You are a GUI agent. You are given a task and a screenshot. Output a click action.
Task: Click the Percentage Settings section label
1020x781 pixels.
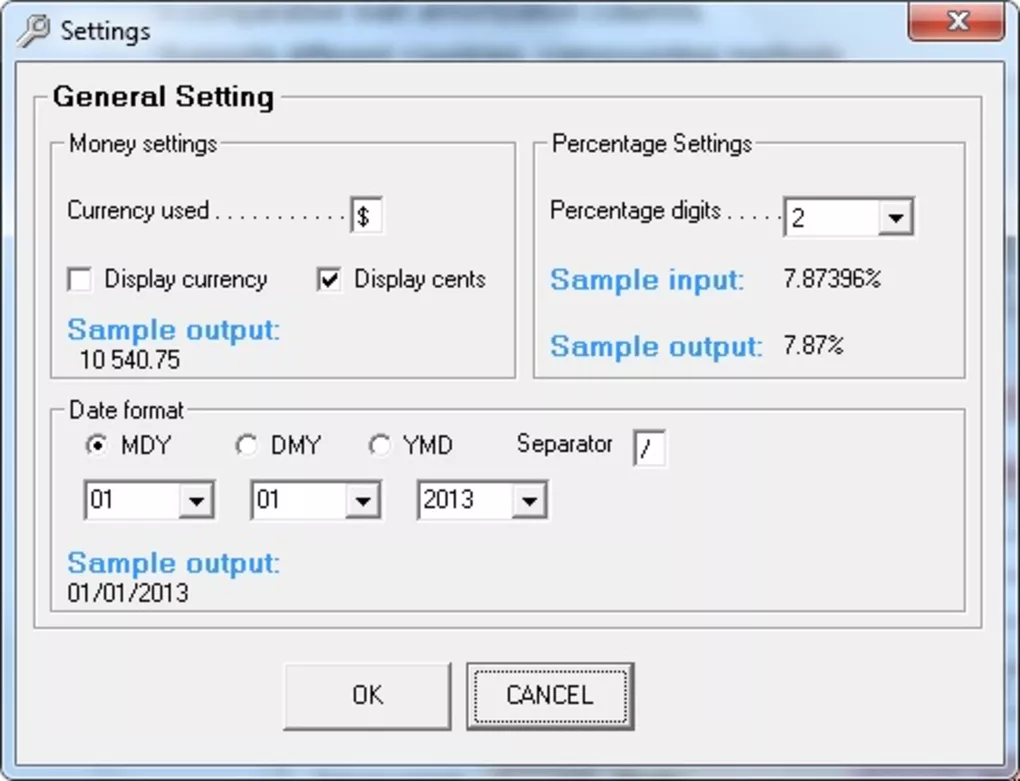pyautogui.click(x=651, y=144)
